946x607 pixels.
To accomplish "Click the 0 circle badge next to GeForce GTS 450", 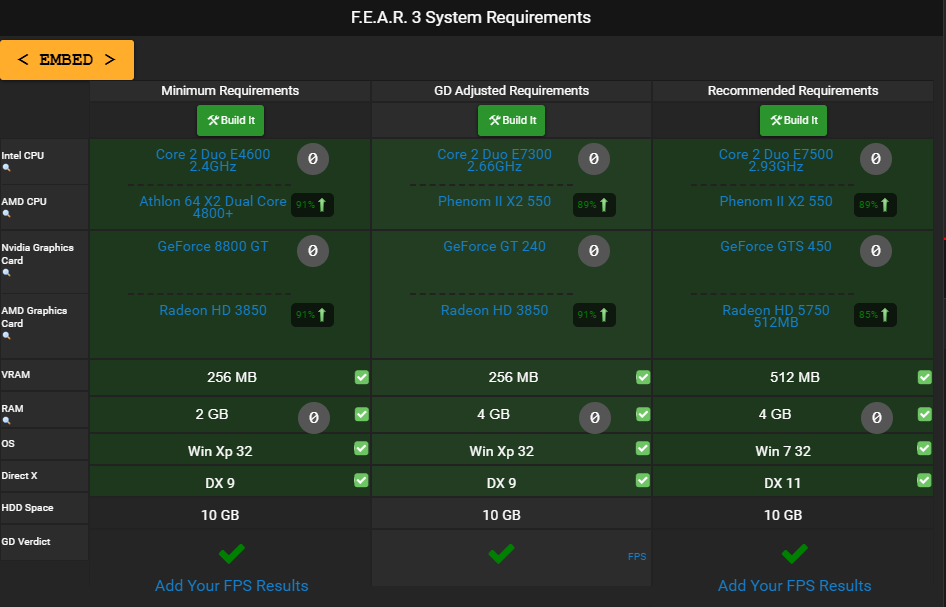I will [x=876, y=251].
